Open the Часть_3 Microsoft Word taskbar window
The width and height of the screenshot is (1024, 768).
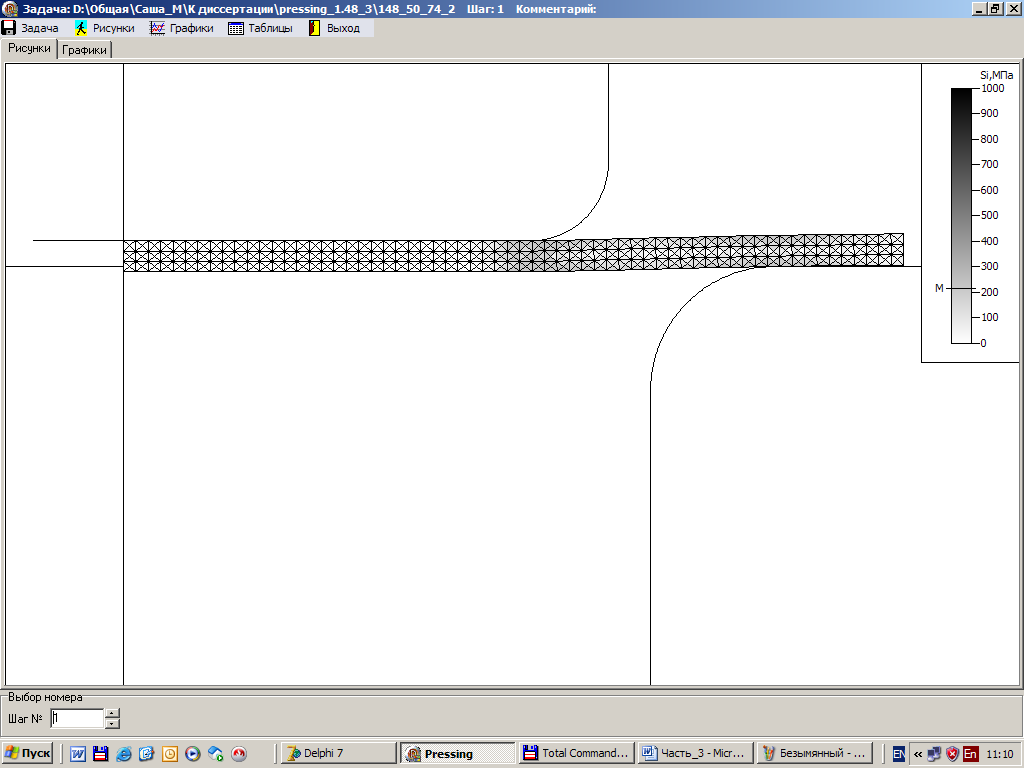click(x=694, y=753)
